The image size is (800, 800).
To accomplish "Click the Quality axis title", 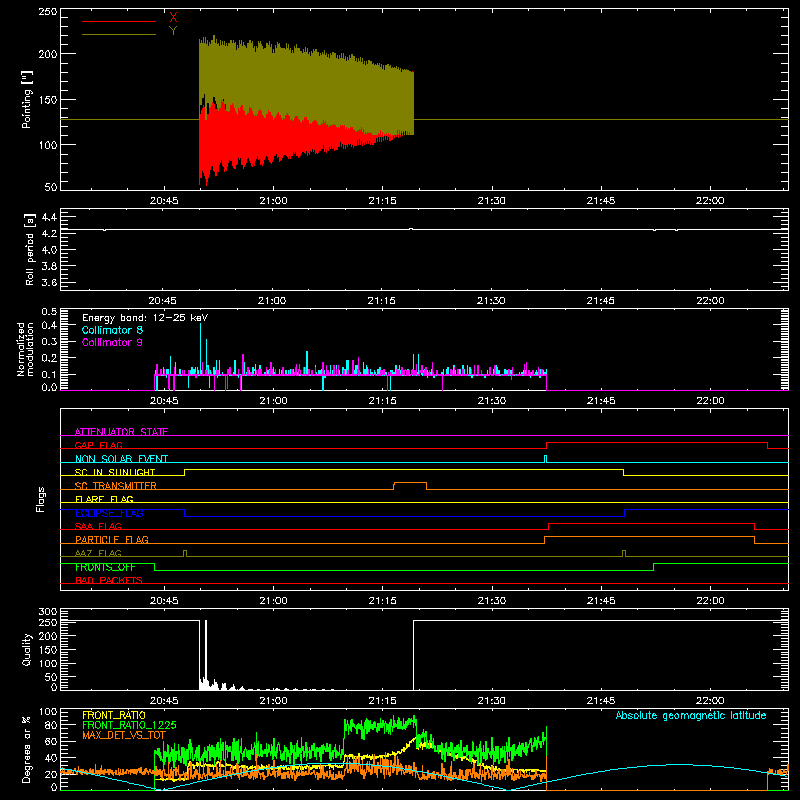I will pyautogui.click(x=27, y=649).
